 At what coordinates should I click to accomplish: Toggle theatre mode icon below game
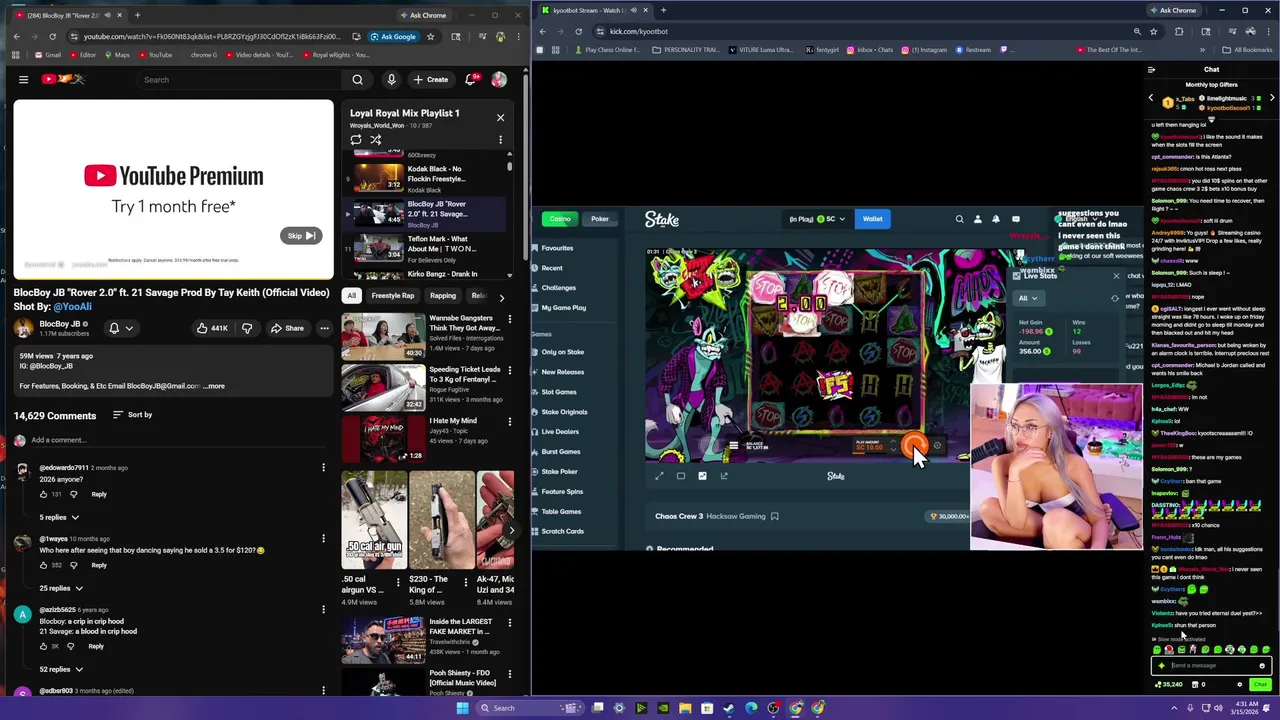(x=681, y=476)
